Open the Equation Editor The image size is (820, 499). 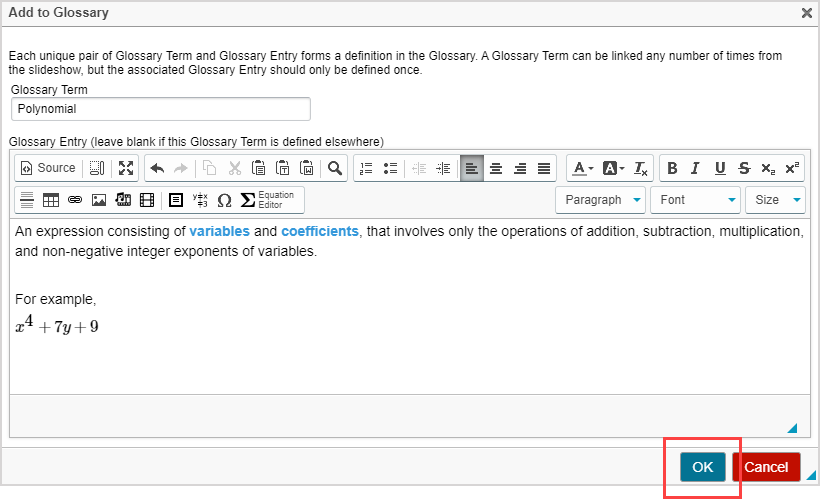(x=268, y=200)
